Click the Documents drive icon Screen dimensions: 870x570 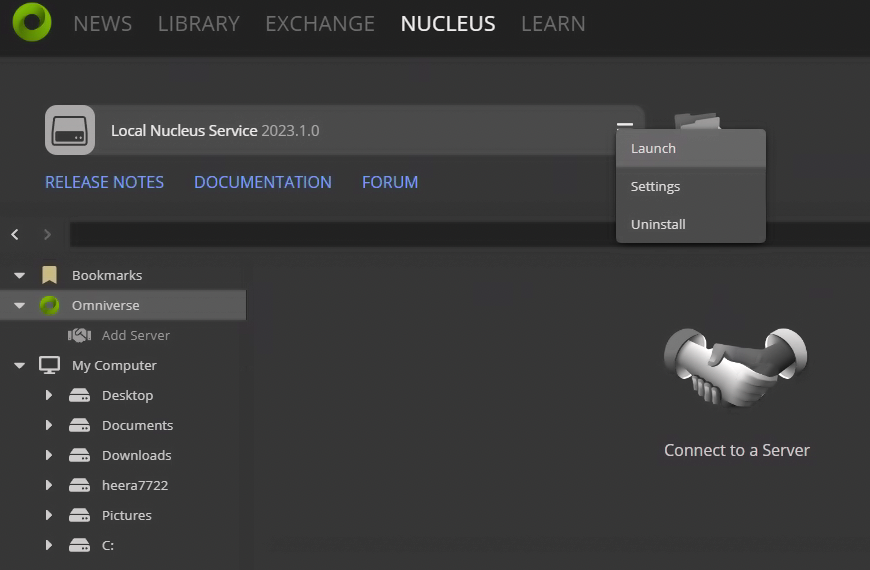click(79, 425)
